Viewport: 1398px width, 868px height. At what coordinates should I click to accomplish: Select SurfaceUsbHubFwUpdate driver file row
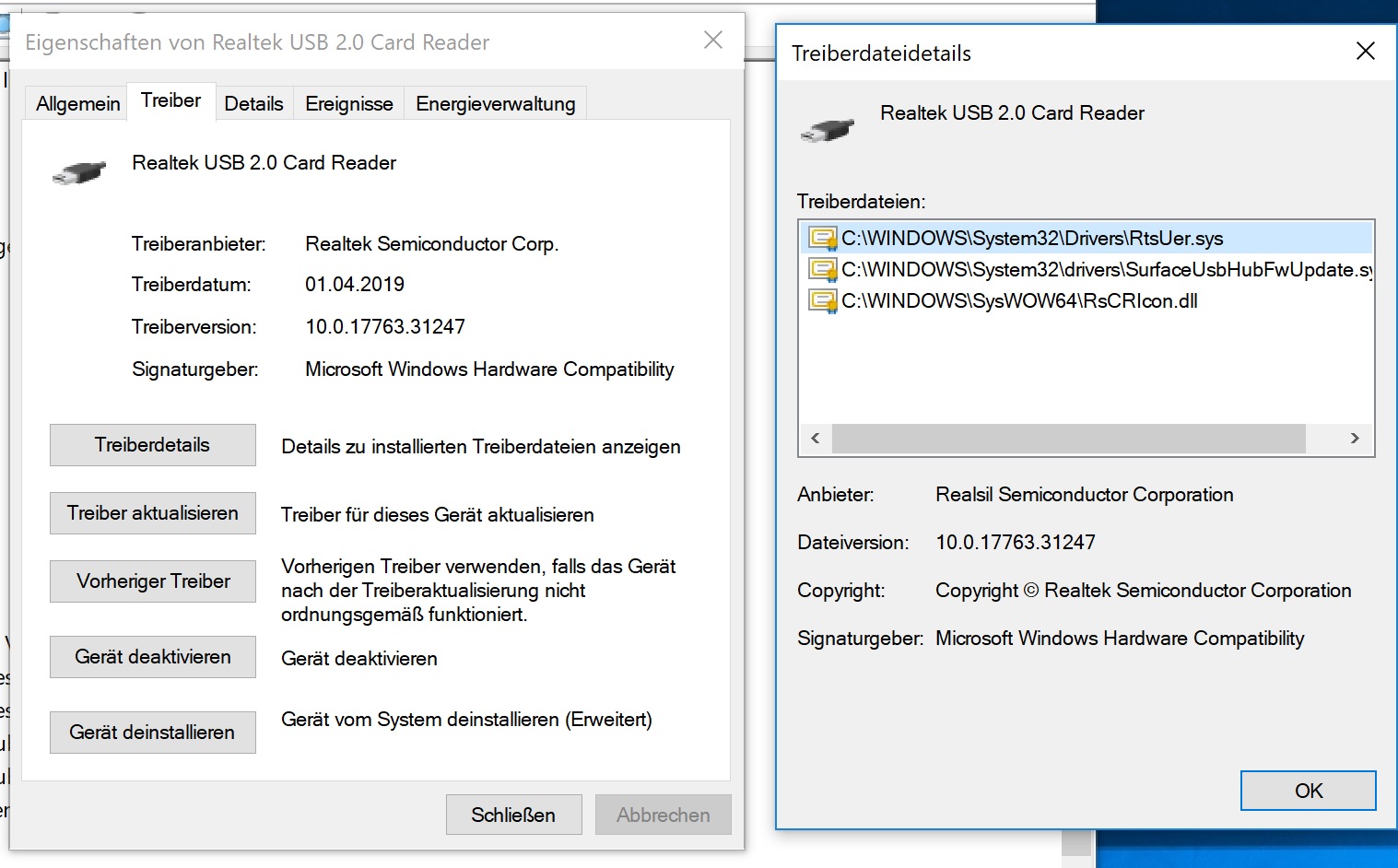(1087, 270)
